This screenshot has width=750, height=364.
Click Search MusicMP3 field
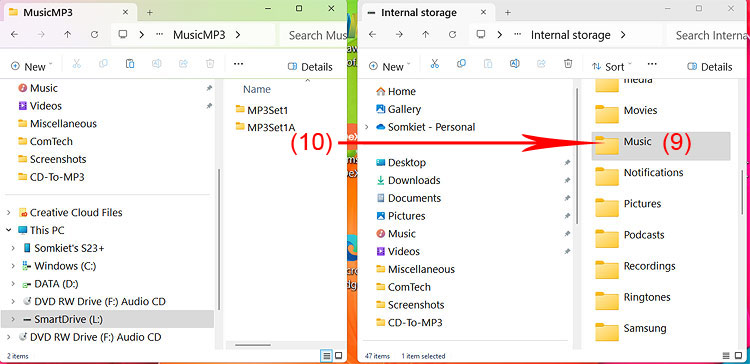(x=313, y=35)
